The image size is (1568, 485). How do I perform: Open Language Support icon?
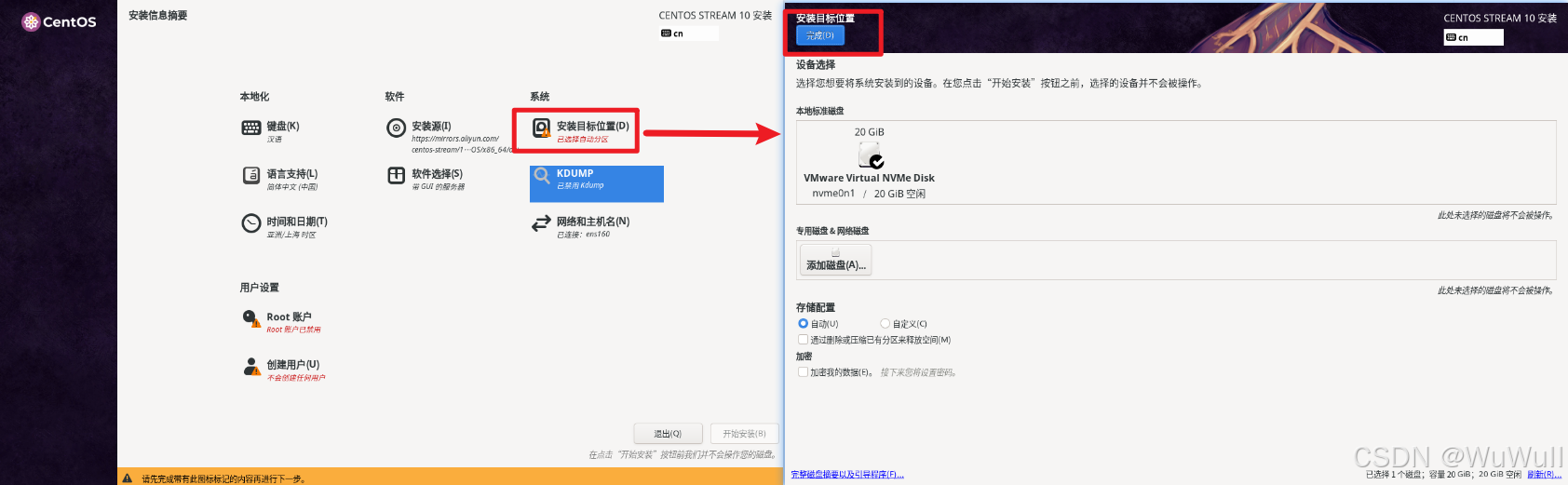pos(251,175)
